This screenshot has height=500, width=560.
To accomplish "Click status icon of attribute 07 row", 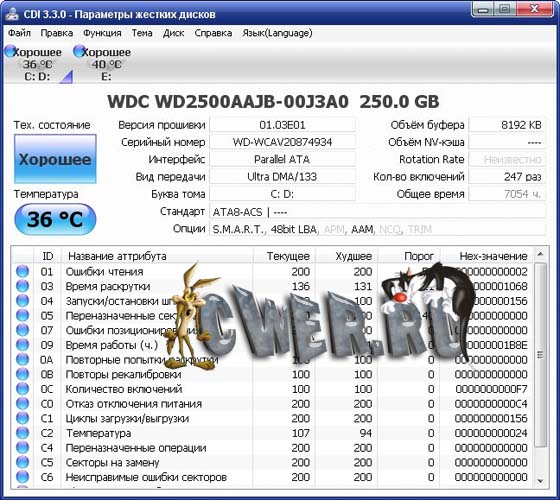I will point(22,330).
